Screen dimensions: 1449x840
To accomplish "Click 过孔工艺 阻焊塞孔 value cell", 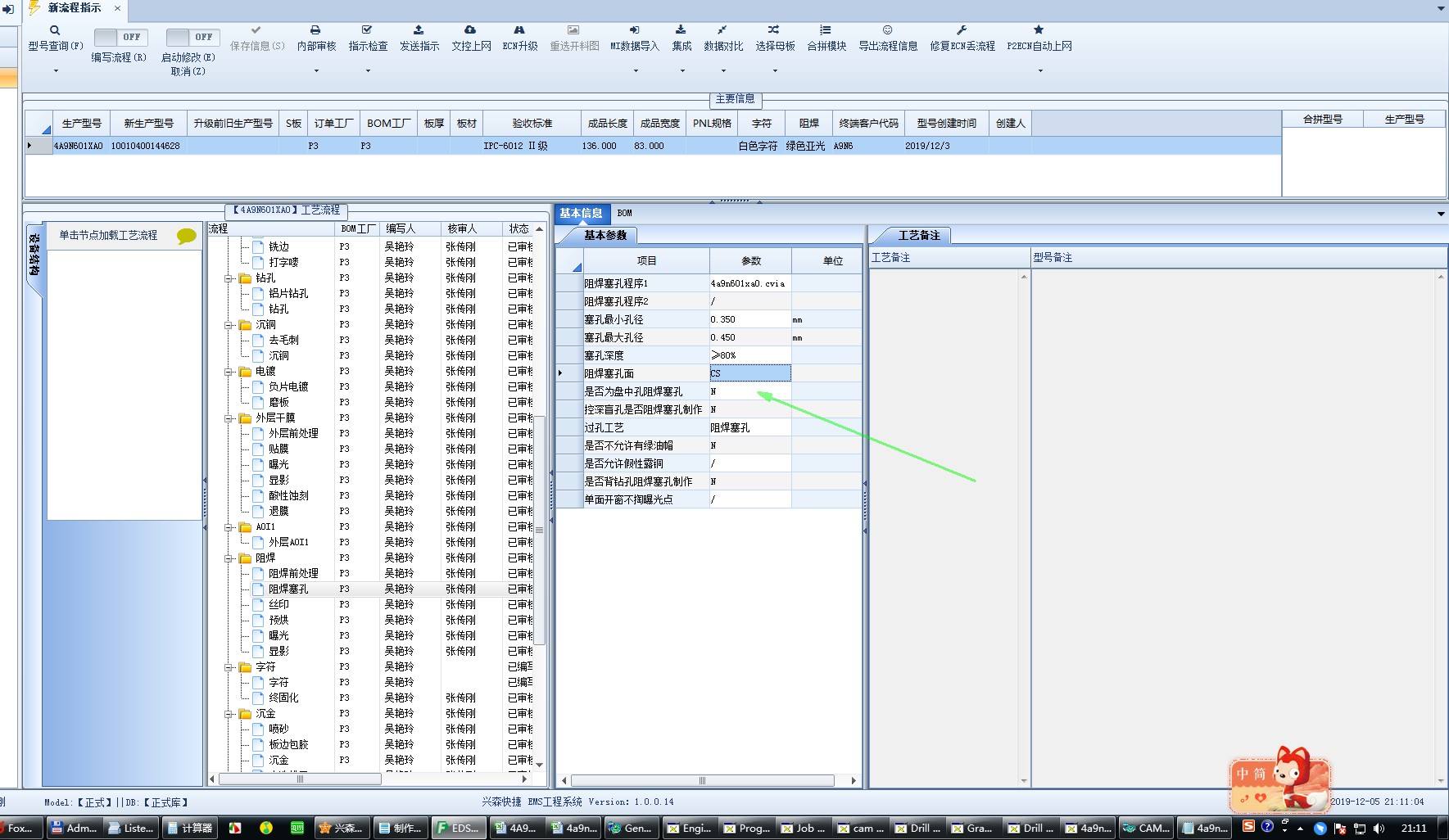I will (749, 427).
